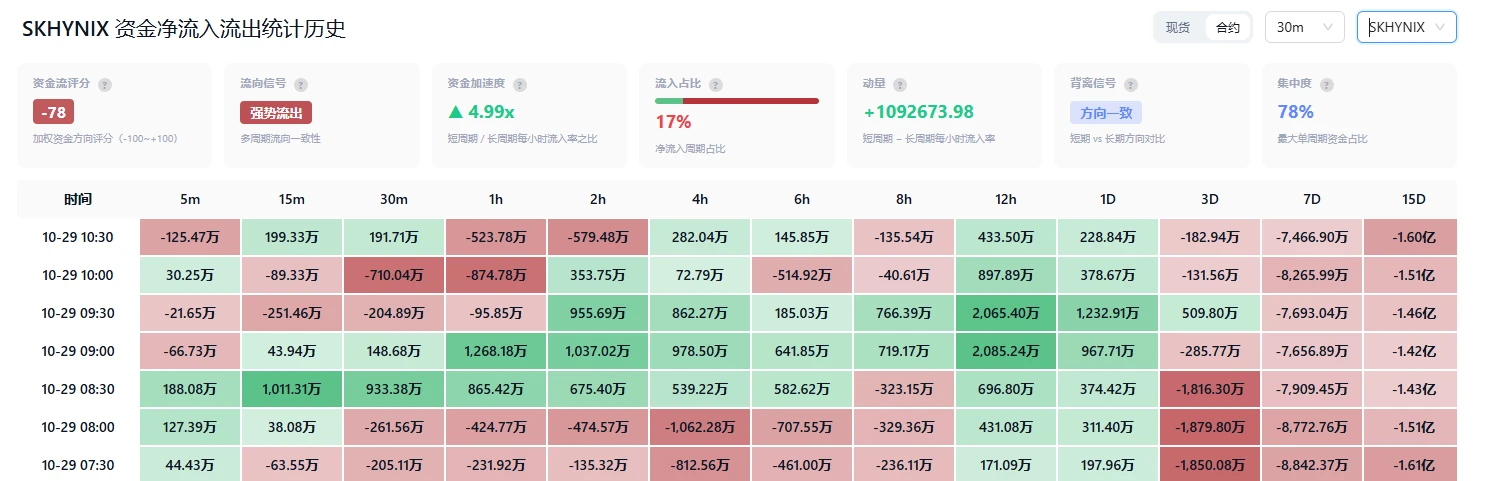This screenshot has width=1503, height=481.
Task: Click the 509.80万 cell
Action: [1210, 313]
